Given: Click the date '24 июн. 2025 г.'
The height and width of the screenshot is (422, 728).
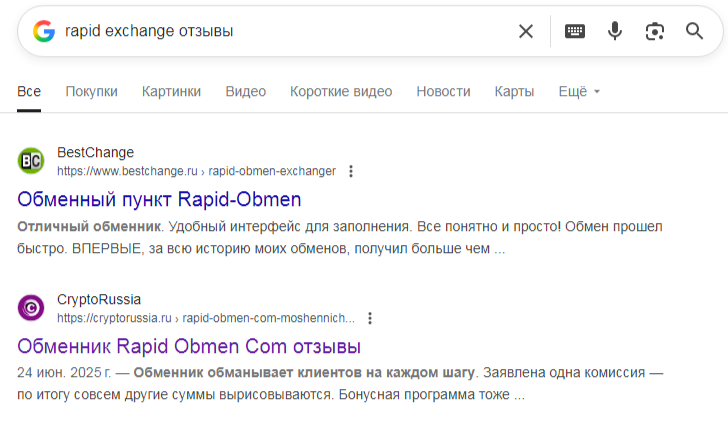Looking at the screenshot, I should pyautogui.click(x=64, y=373).
